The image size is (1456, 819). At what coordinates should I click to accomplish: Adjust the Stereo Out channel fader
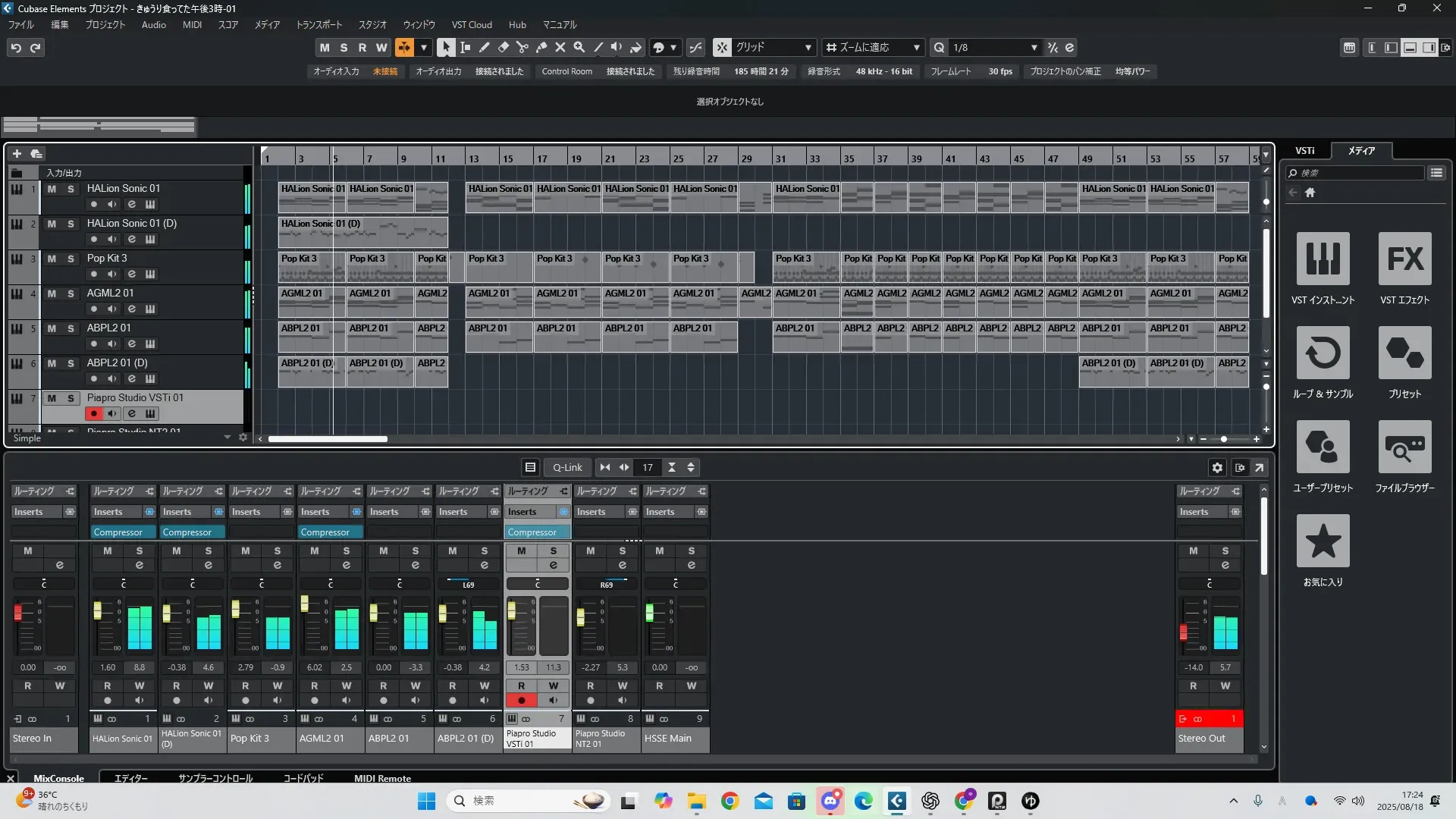tap(1183, 632)
